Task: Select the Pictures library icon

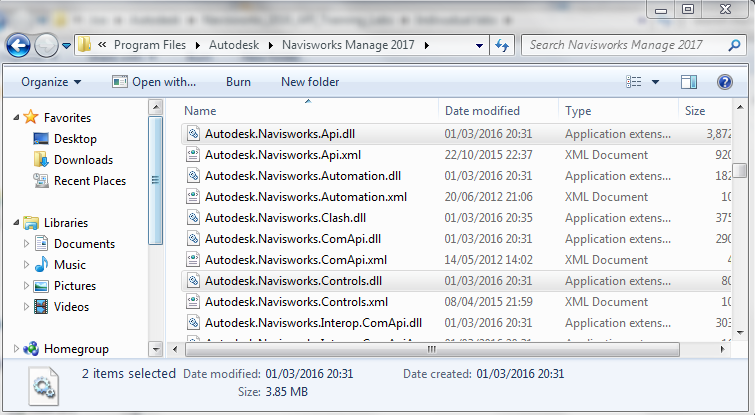Action: pyautogui.click(x=41, y=286)
